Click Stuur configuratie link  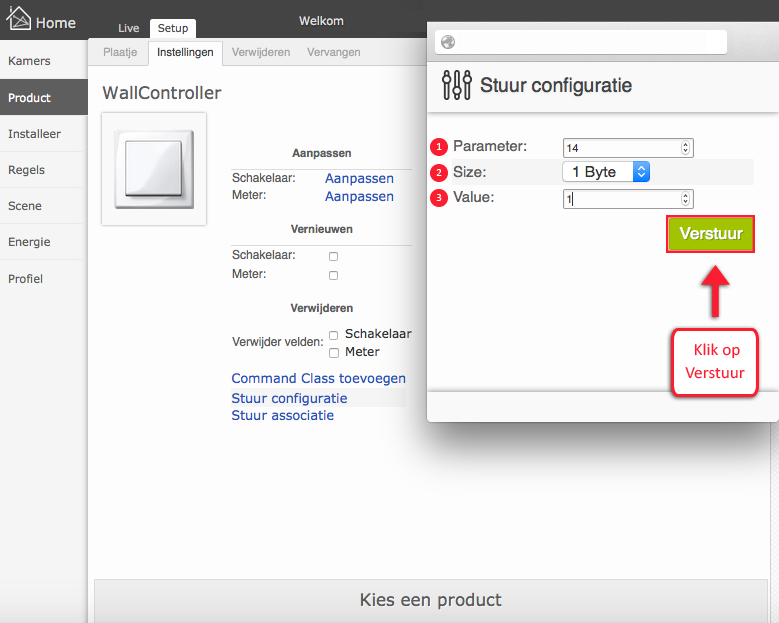[x=289, y=398]
